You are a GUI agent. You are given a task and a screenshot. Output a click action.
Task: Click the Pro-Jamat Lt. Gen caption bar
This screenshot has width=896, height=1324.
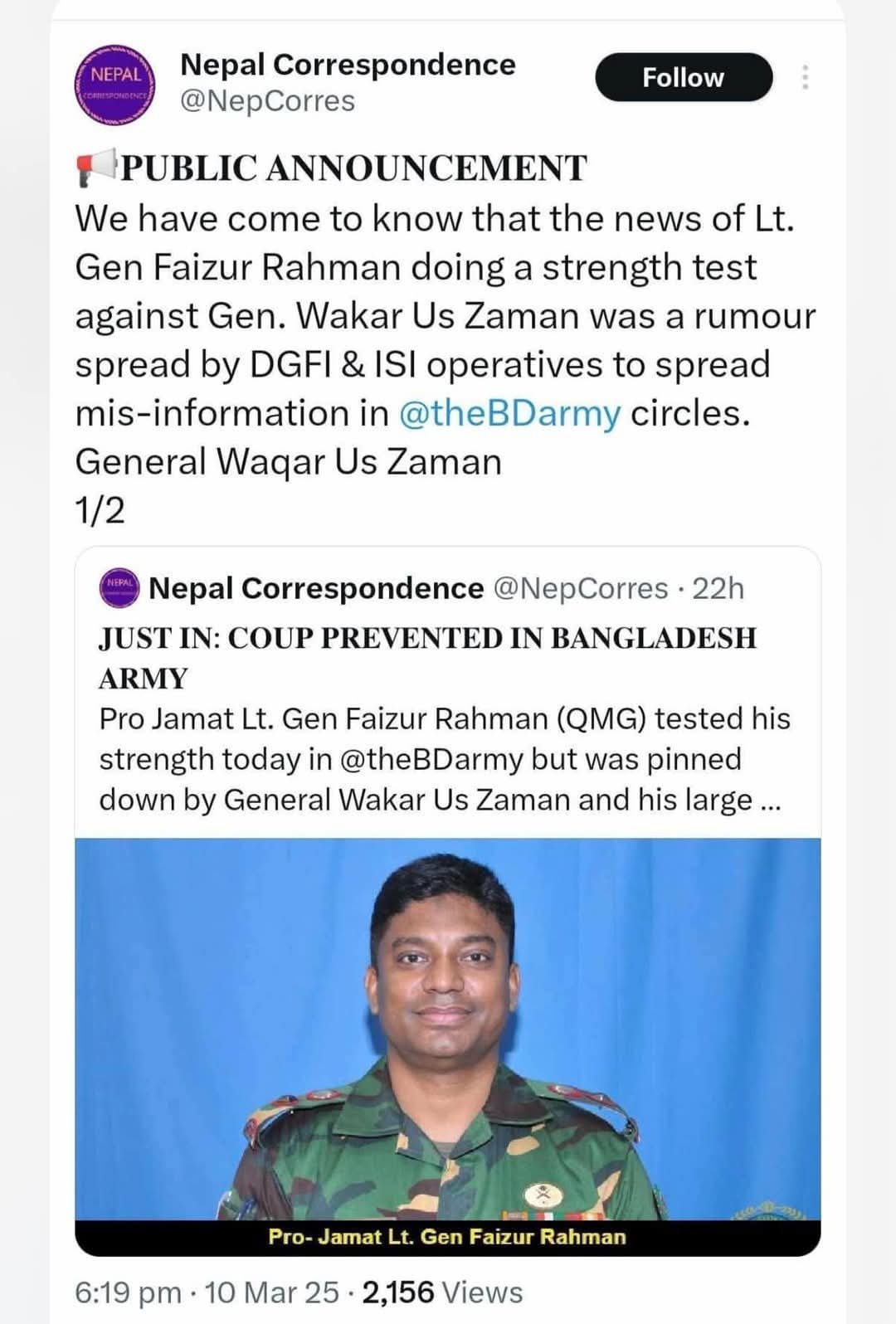[447, 1237]
